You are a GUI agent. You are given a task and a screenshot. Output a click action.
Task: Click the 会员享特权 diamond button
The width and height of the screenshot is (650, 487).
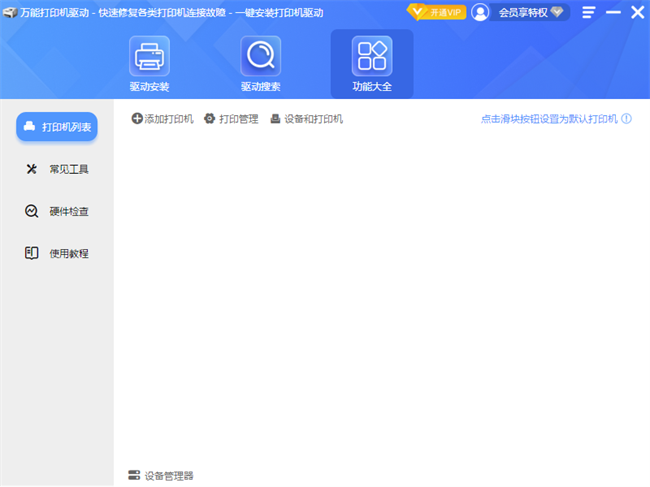[530, 12]
